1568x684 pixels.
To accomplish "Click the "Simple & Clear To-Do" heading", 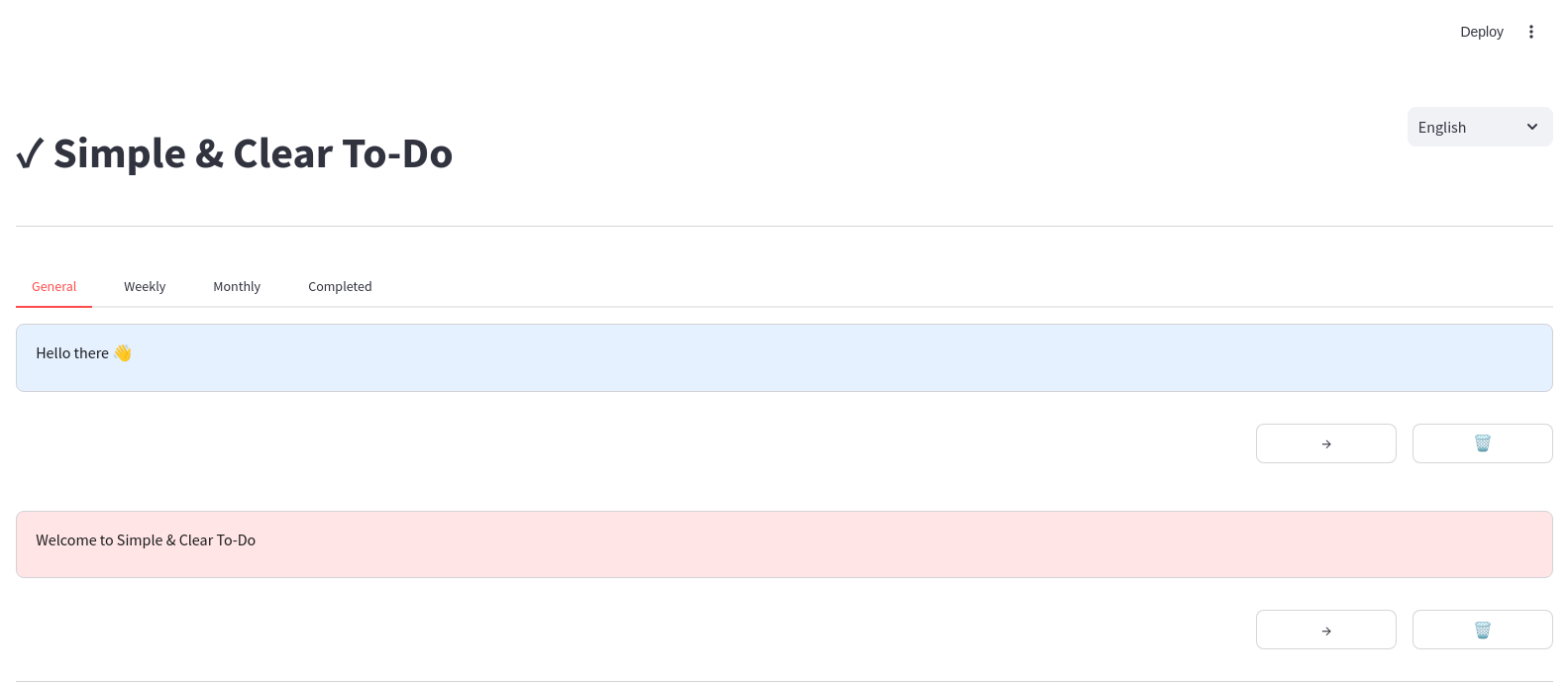I will (x=253, y=153).
